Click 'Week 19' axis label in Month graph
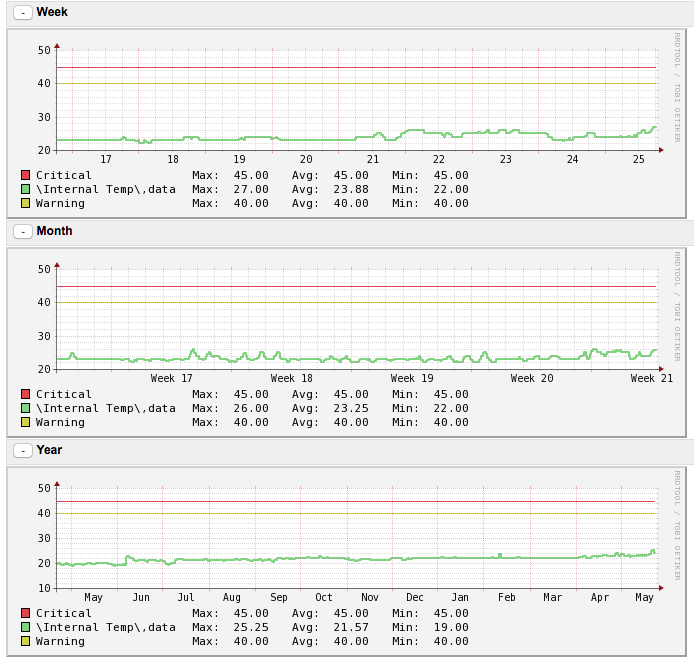 412,379
